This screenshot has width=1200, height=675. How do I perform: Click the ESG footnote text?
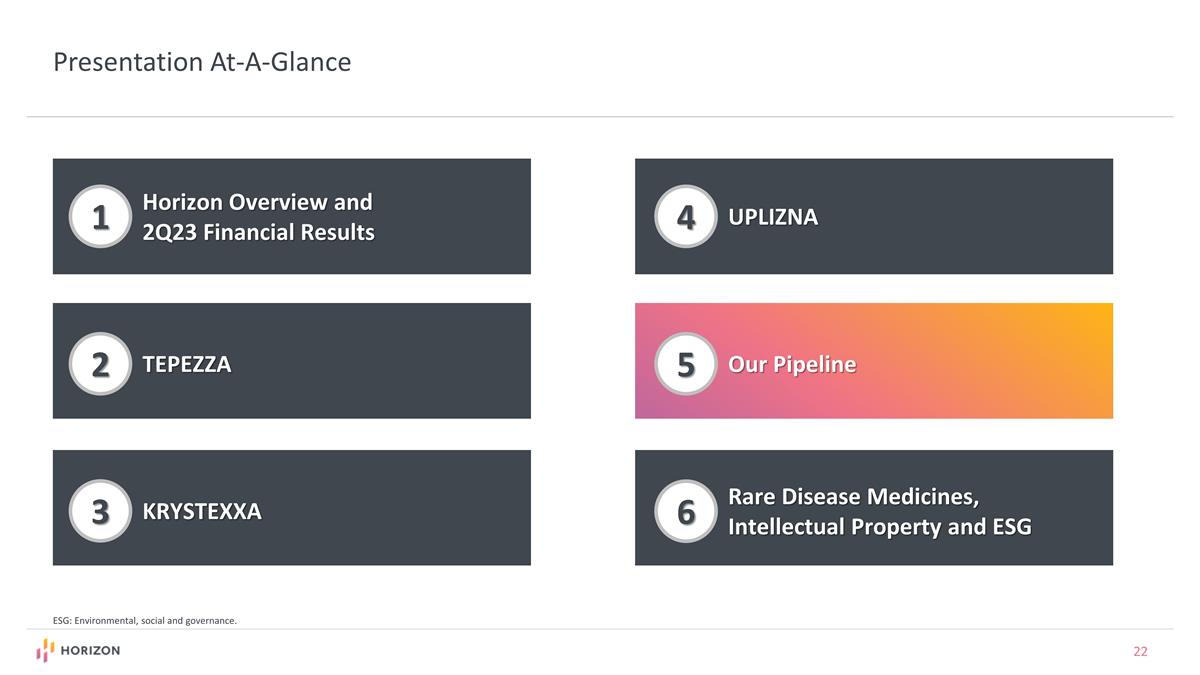(145, 621)
